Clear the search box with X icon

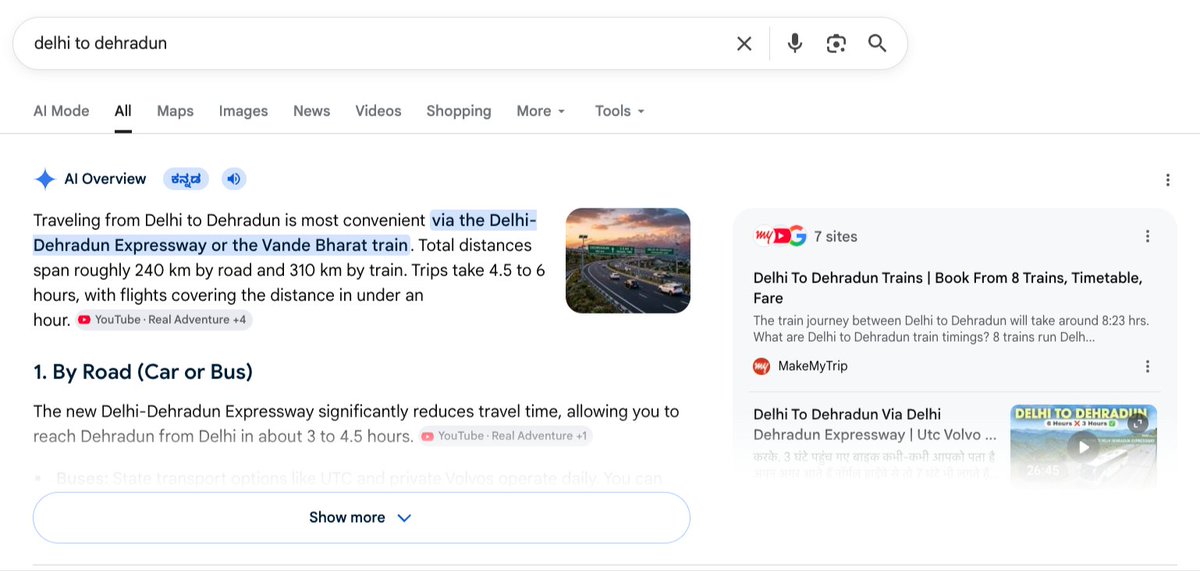point(744,43)
